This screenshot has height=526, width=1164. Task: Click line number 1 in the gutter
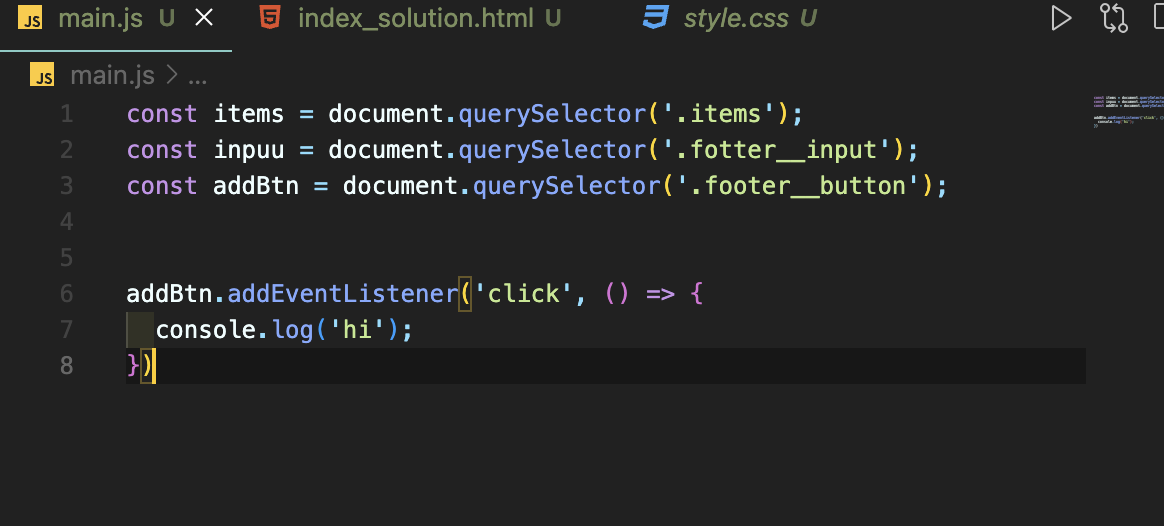[67, 114]
